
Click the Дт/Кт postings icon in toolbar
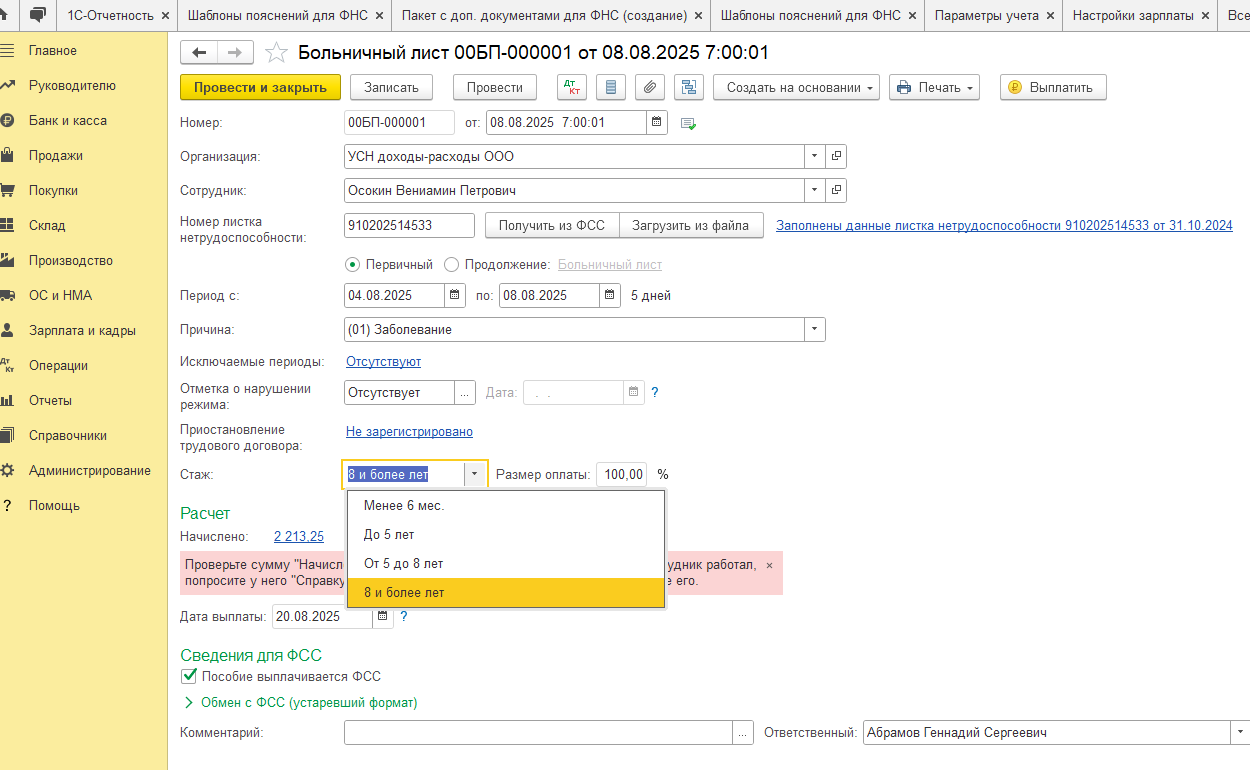[x=572, y=87]
